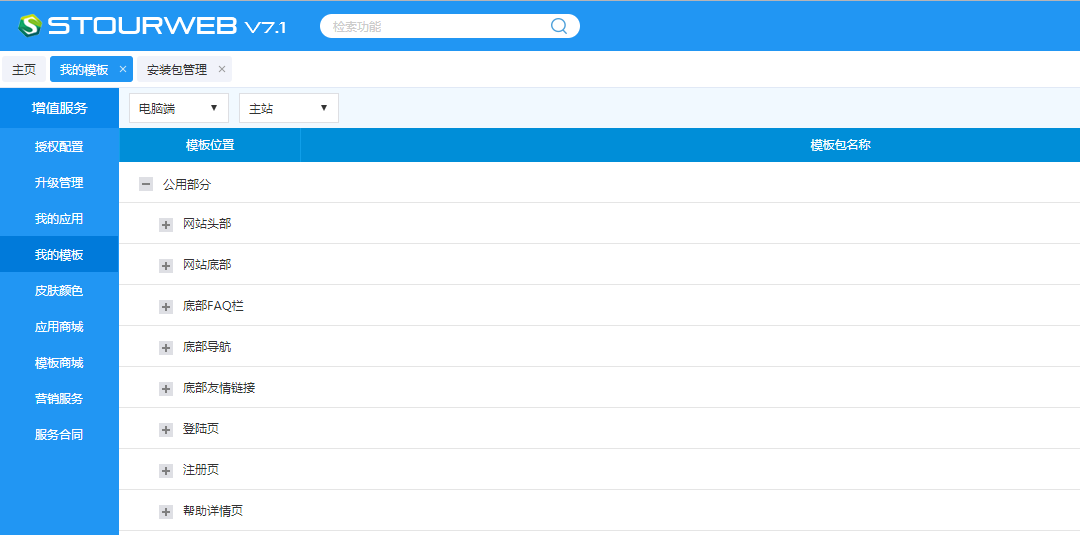
Task: Open 皮肤颜色 settings in sidebar
Action: point(59,291)
